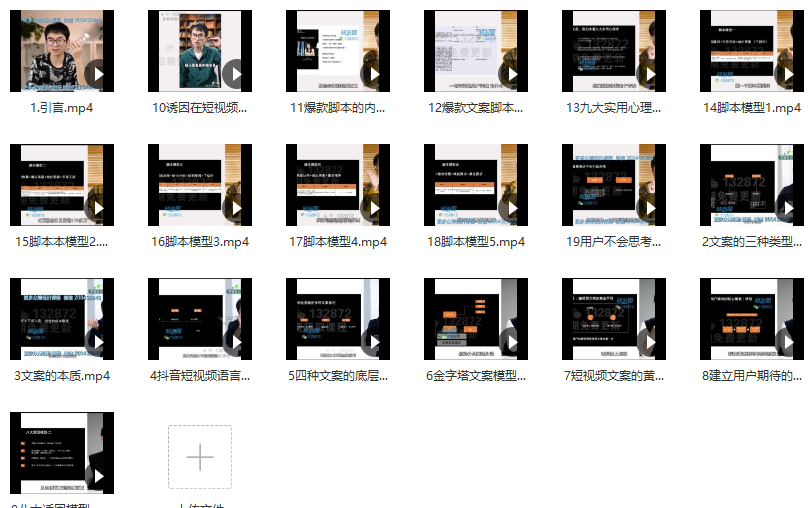Select file name 14脚本模型1.mp4
This screenshot has height=508, width=811.
tap(752, 108)
